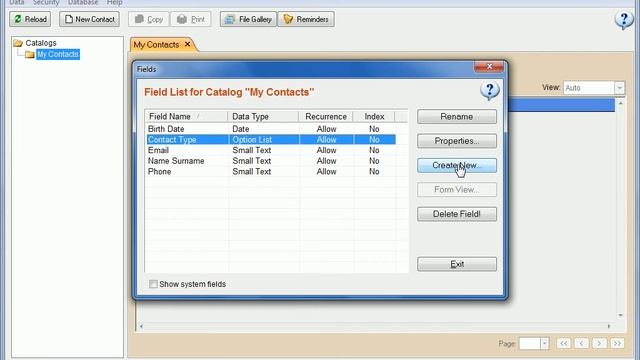Close the Fields dialog window

[x=489, y=67]
